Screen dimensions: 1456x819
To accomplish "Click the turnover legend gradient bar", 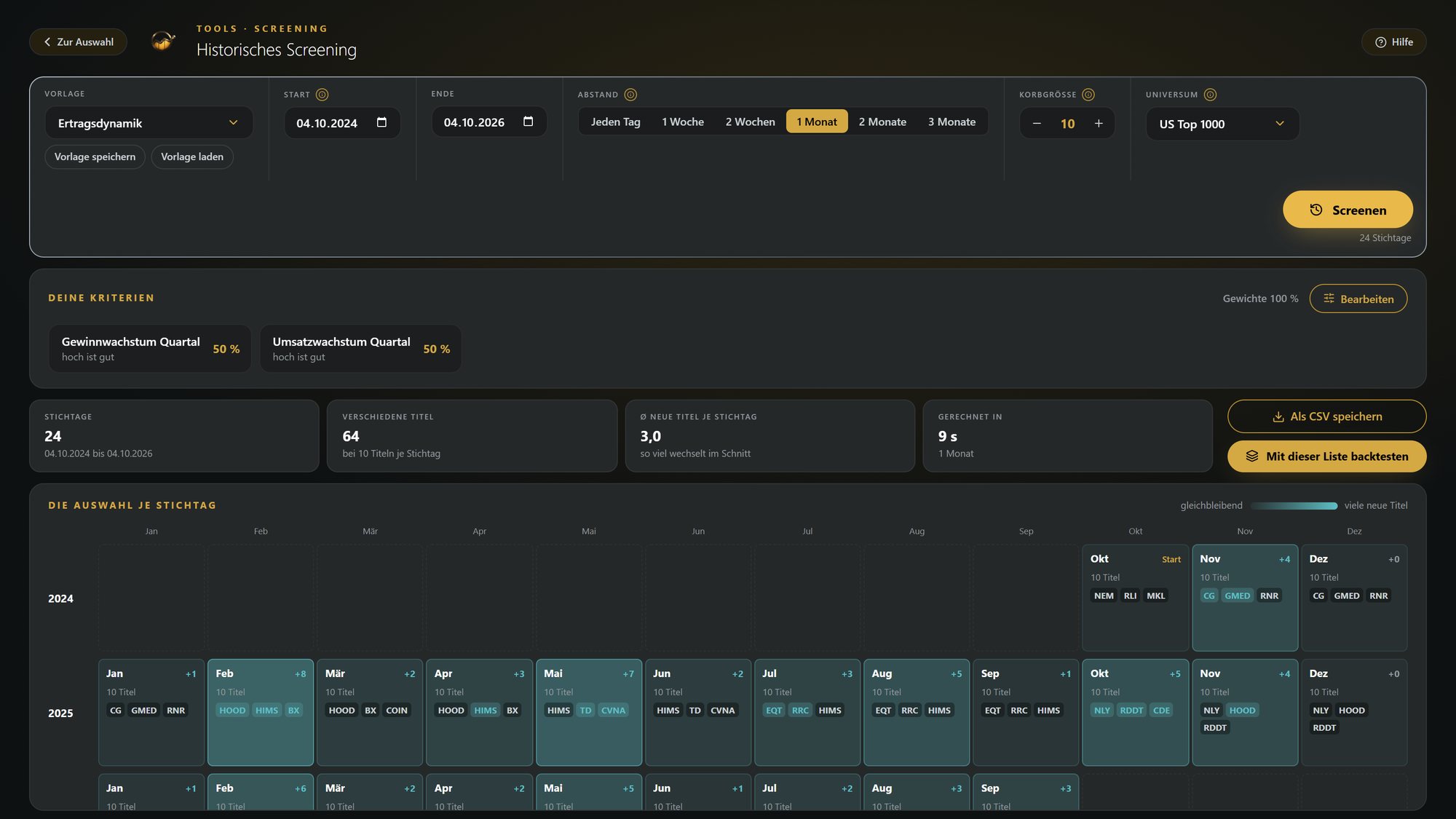I will tap(1294, 505).
